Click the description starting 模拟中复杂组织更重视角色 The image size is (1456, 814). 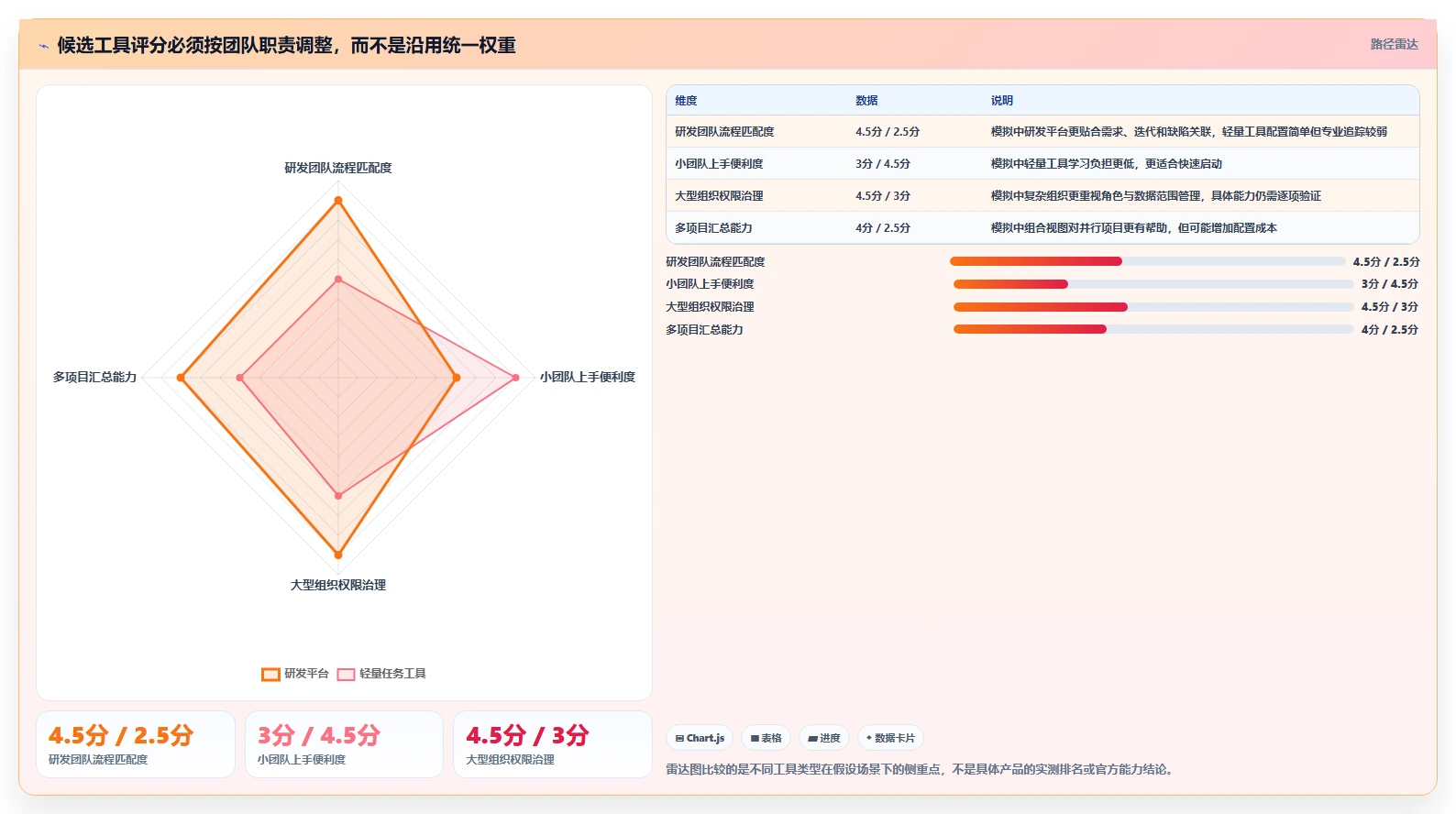[1155, 196]
